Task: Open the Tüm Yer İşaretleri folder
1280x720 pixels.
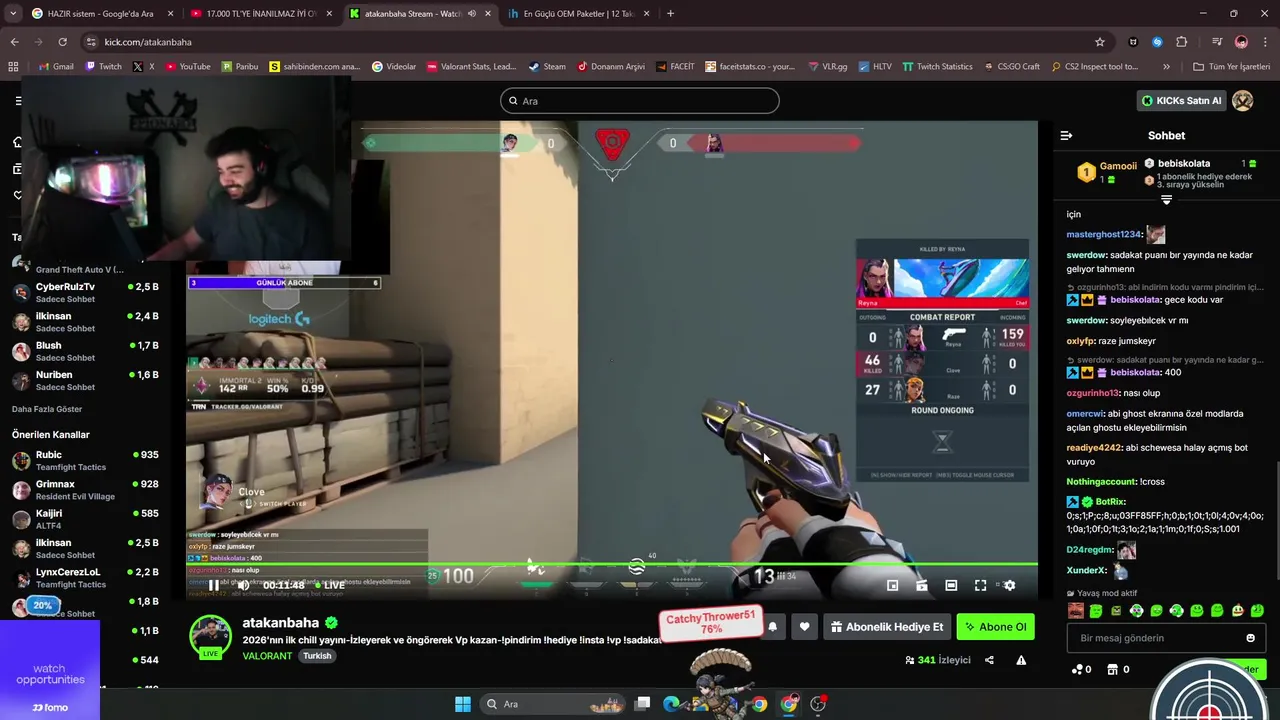Action: tap(1231, 67)
